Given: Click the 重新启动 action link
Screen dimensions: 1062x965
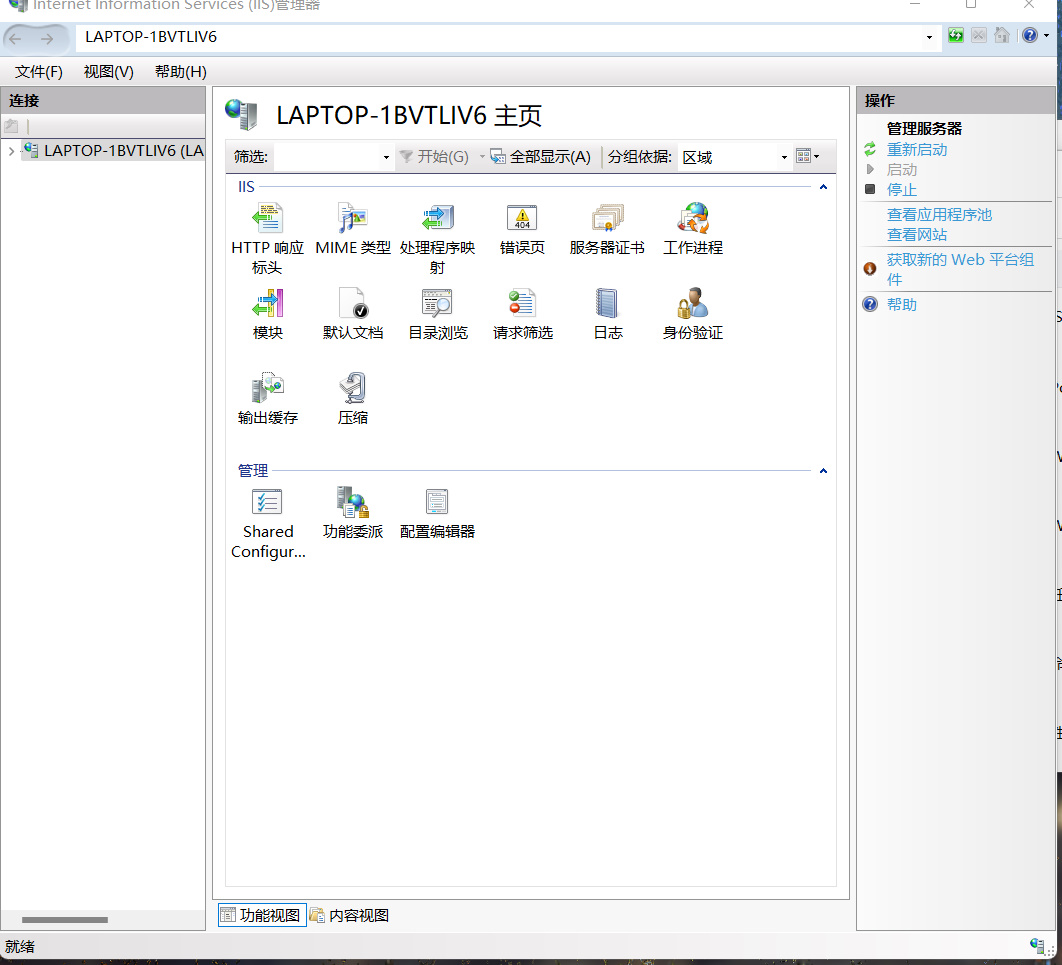Looking at the screenshot, I should point(917,150).
